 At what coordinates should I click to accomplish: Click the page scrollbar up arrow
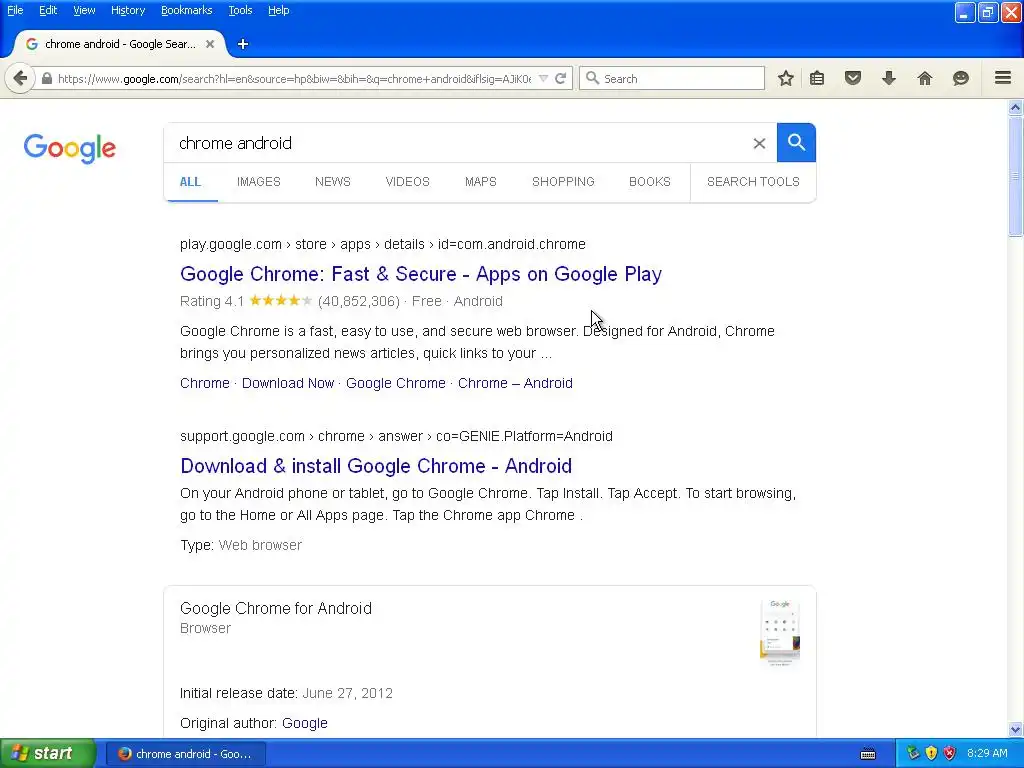click(1016, 107)
